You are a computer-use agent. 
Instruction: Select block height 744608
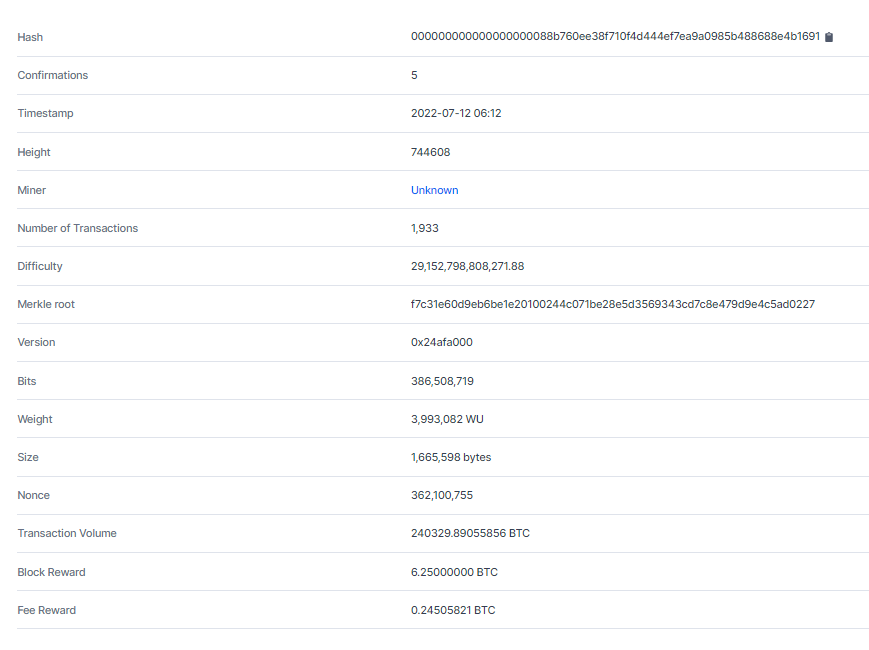click(x=431, y=152)
